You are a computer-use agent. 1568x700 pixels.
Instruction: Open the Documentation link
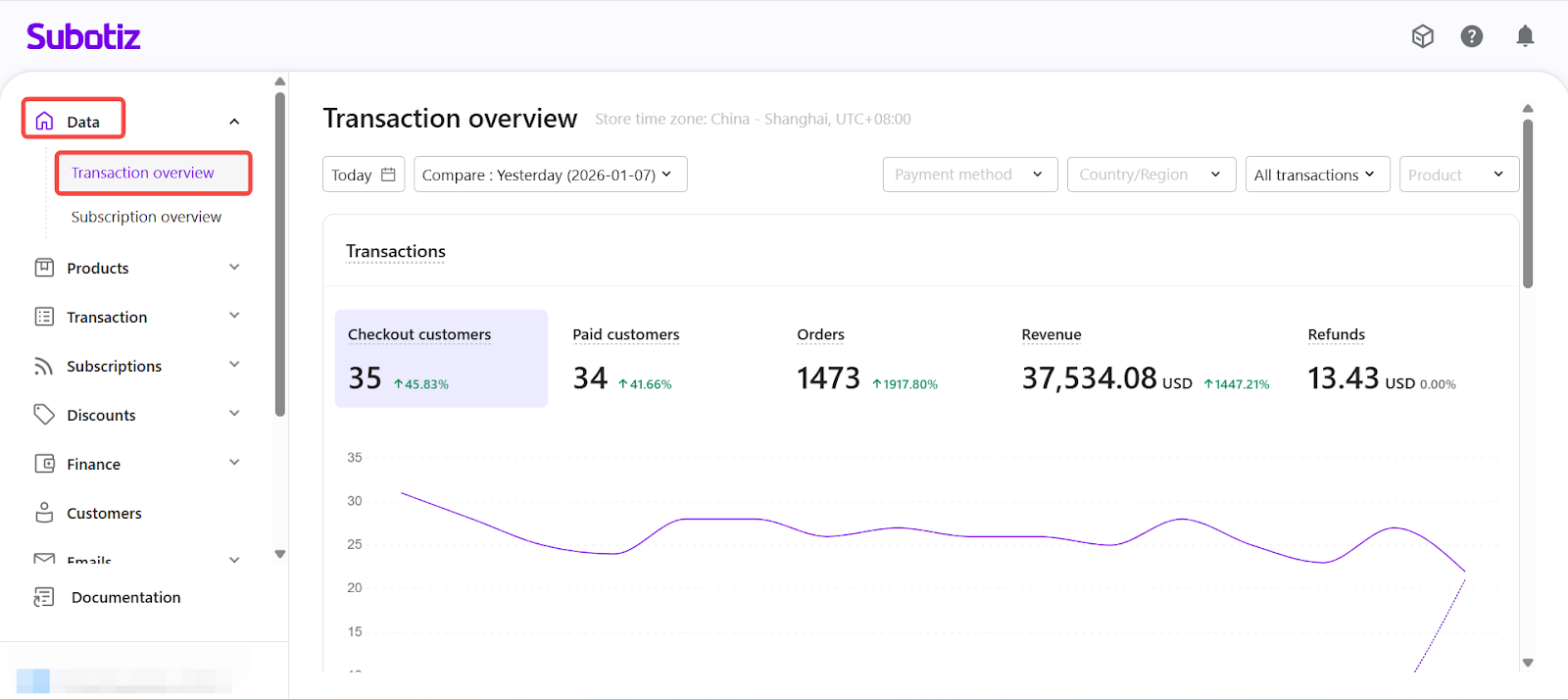coord(125,597)
